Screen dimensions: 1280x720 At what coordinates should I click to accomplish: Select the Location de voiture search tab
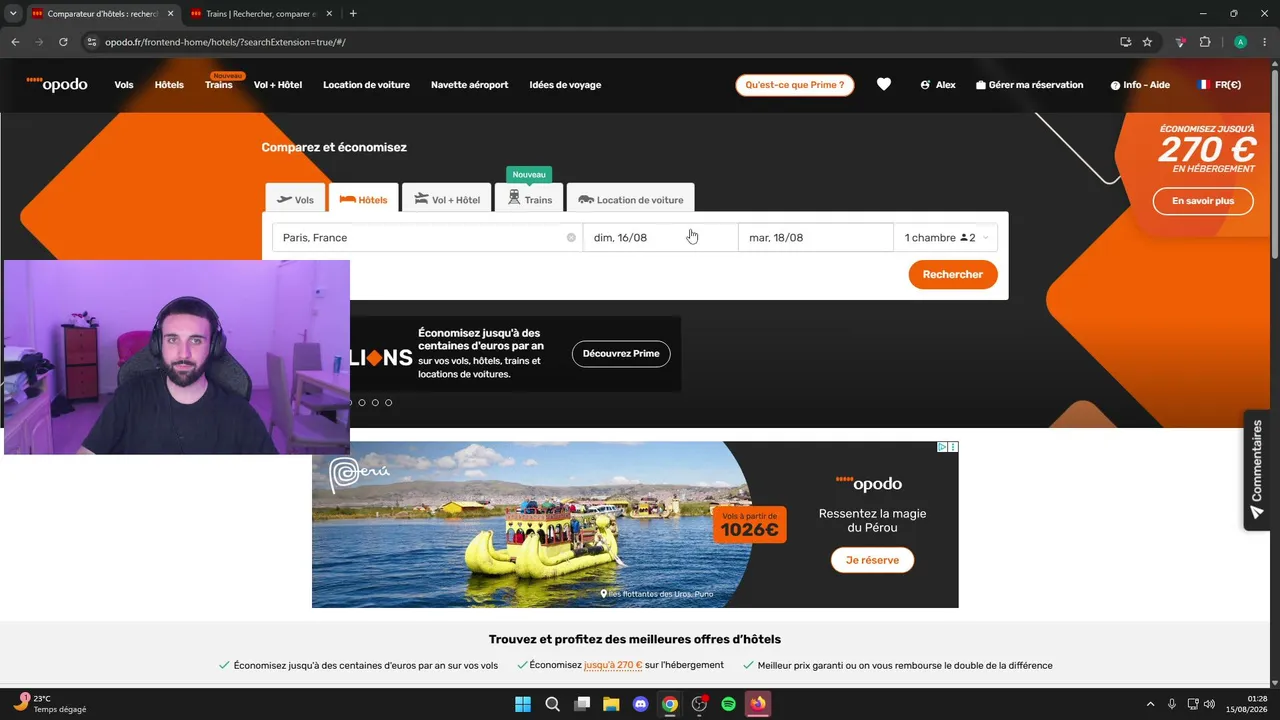[x=631, y=199]
